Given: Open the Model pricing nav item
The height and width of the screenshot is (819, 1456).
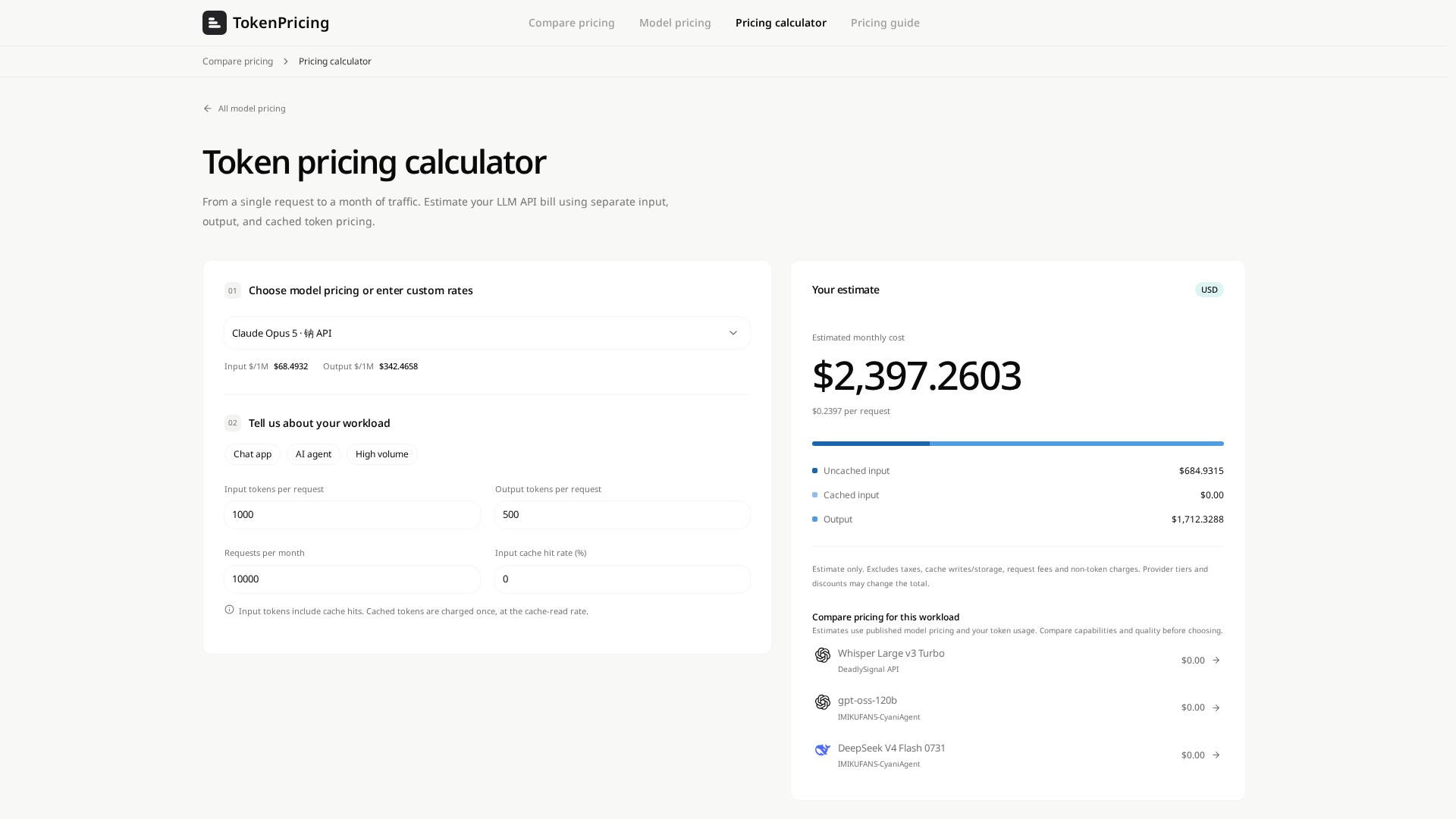Looking at the screenshot, I should tap(675, 23).
